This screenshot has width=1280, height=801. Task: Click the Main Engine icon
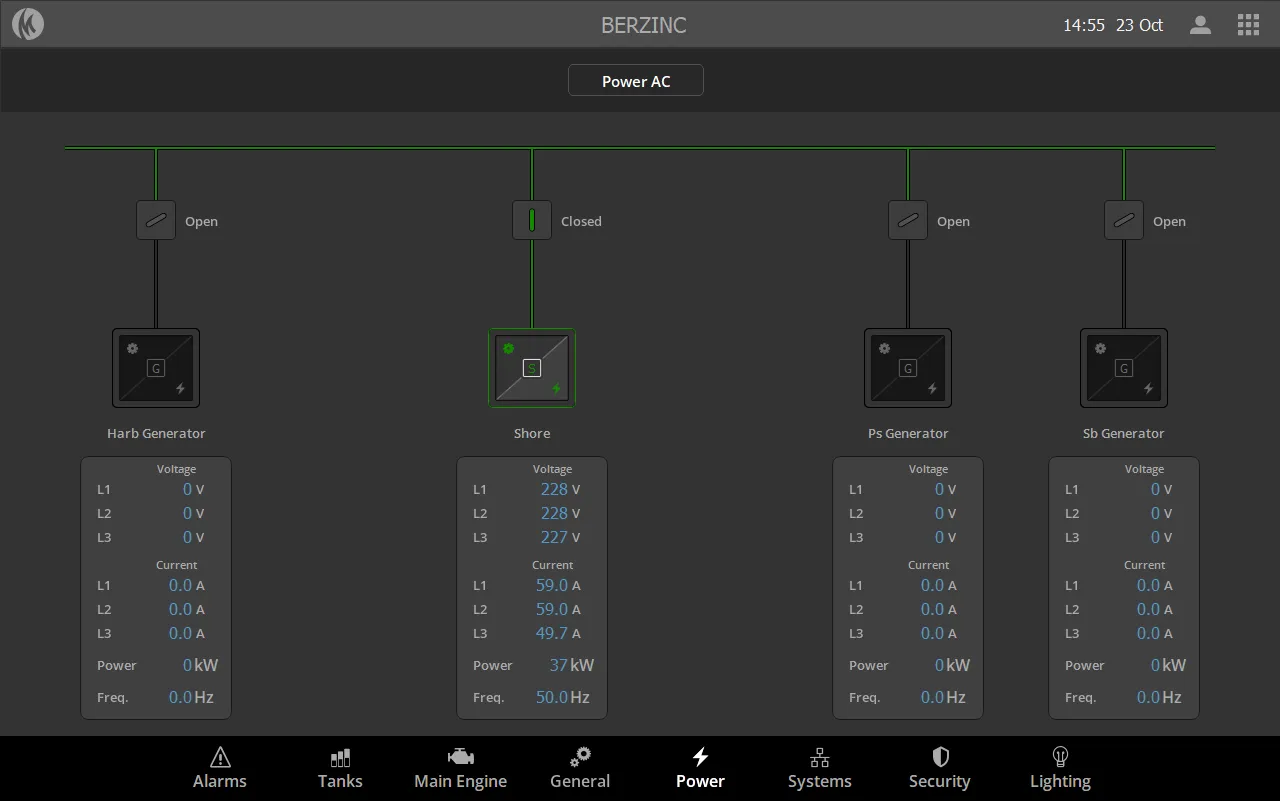(460, 757)
